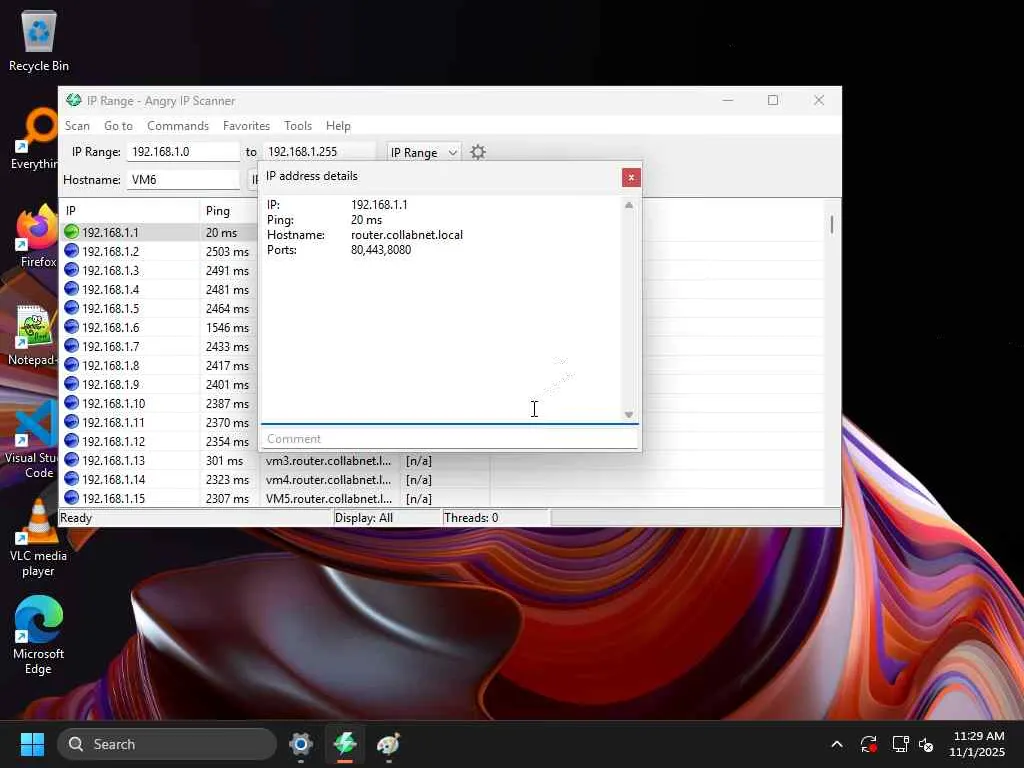Click the Windows Start button
The height and width of the screenshot is (768, 1024).
(x=32, y=744)
